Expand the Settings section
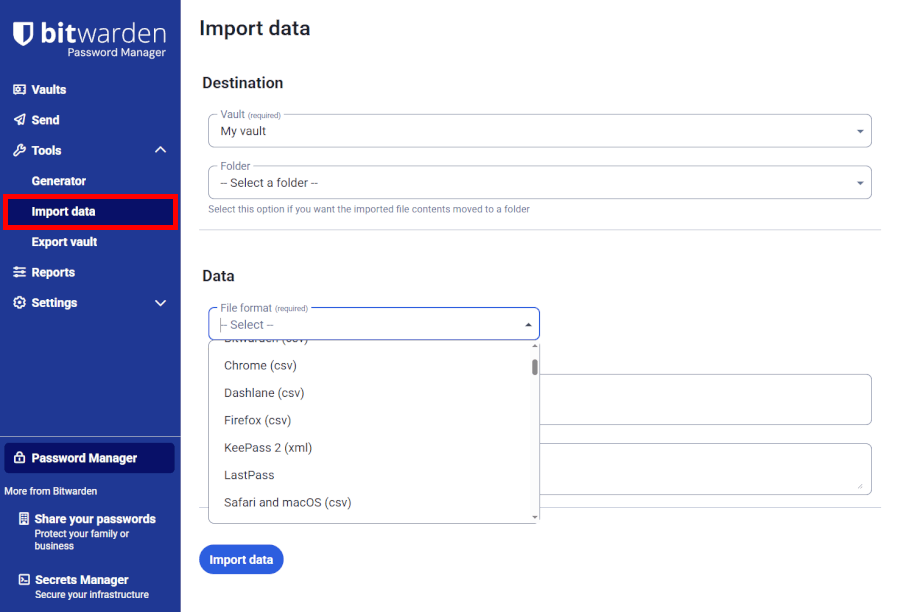The height and width of the screenshot is (612, 900). click(160, 302)
